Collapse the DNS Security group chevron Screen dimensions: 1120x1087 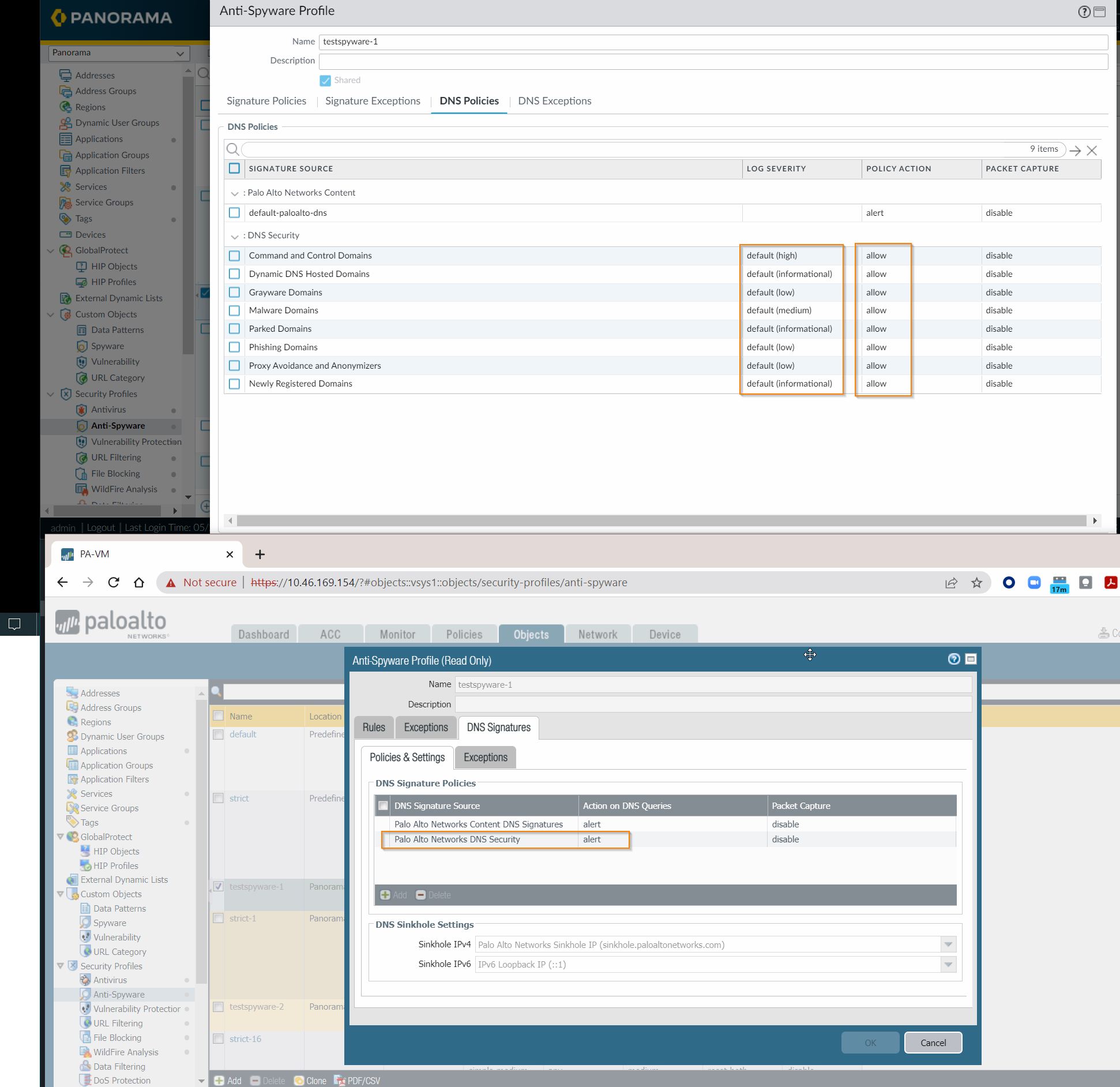tap(234, 237)
